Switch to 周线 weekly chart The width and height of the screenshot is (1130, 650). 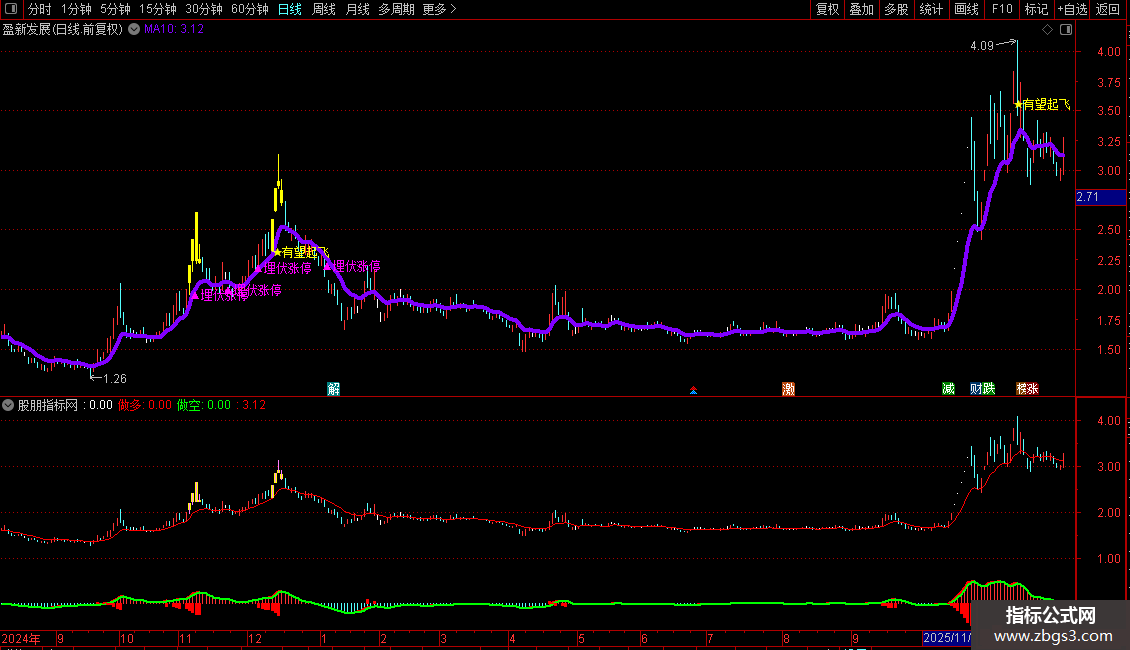click(324, 9)
